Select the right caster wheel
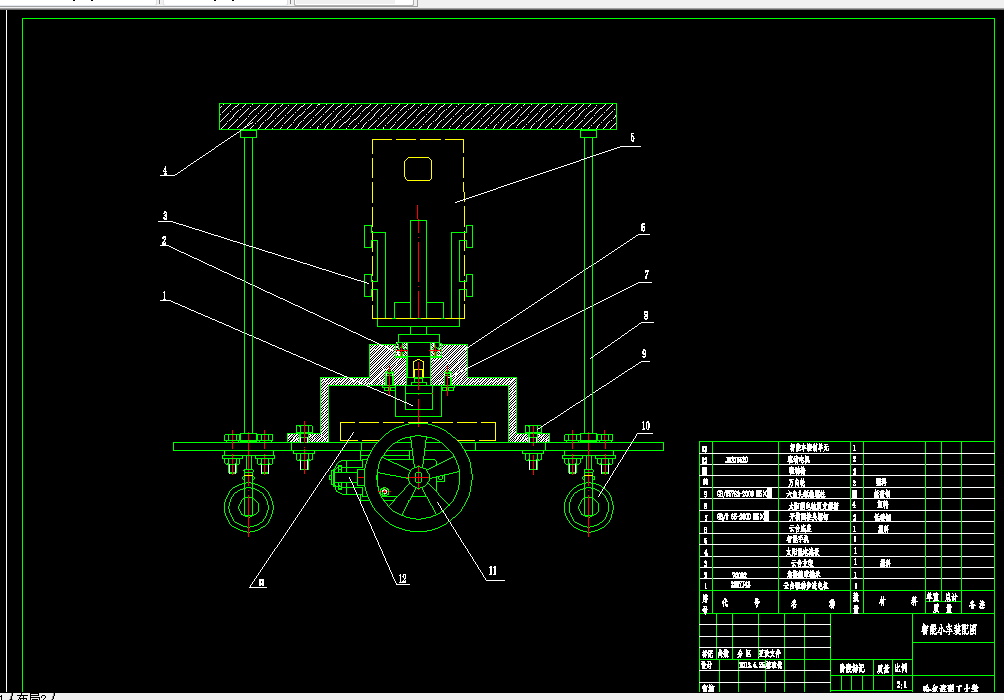The width and height of the screenshot is (1004, 700). 588,507
